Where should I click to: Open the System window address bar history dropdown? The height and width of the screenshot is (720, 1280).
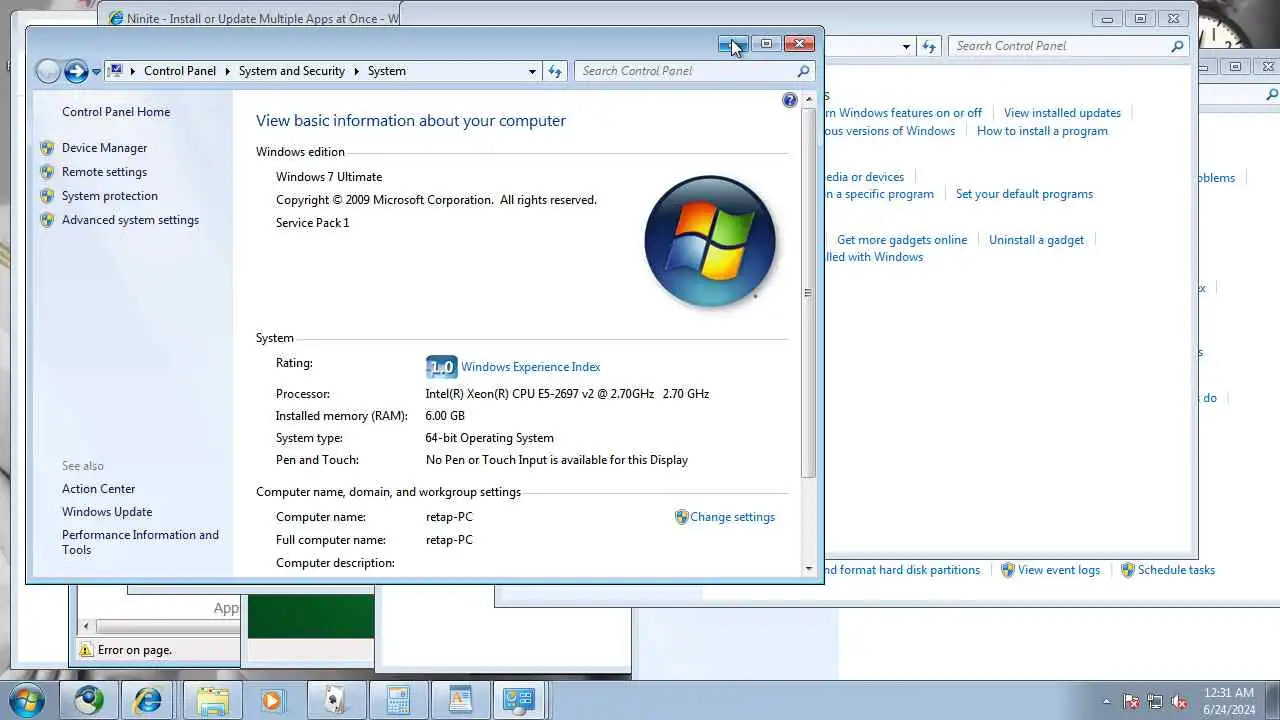pos(532,71)
